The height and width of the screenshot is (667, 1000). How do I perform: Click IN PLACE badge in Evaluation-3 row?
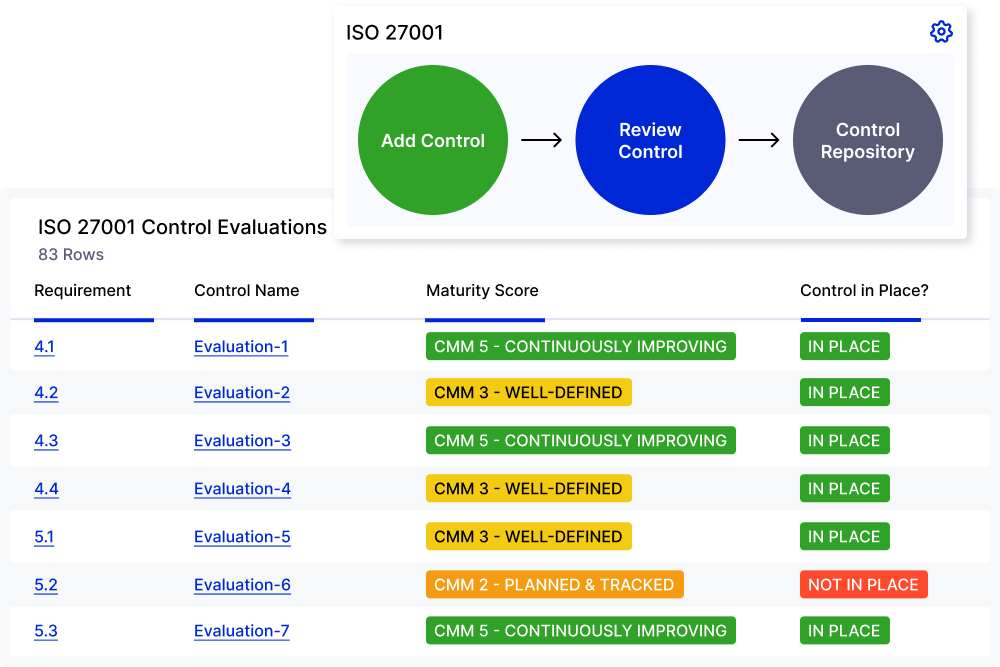[844, 441]
